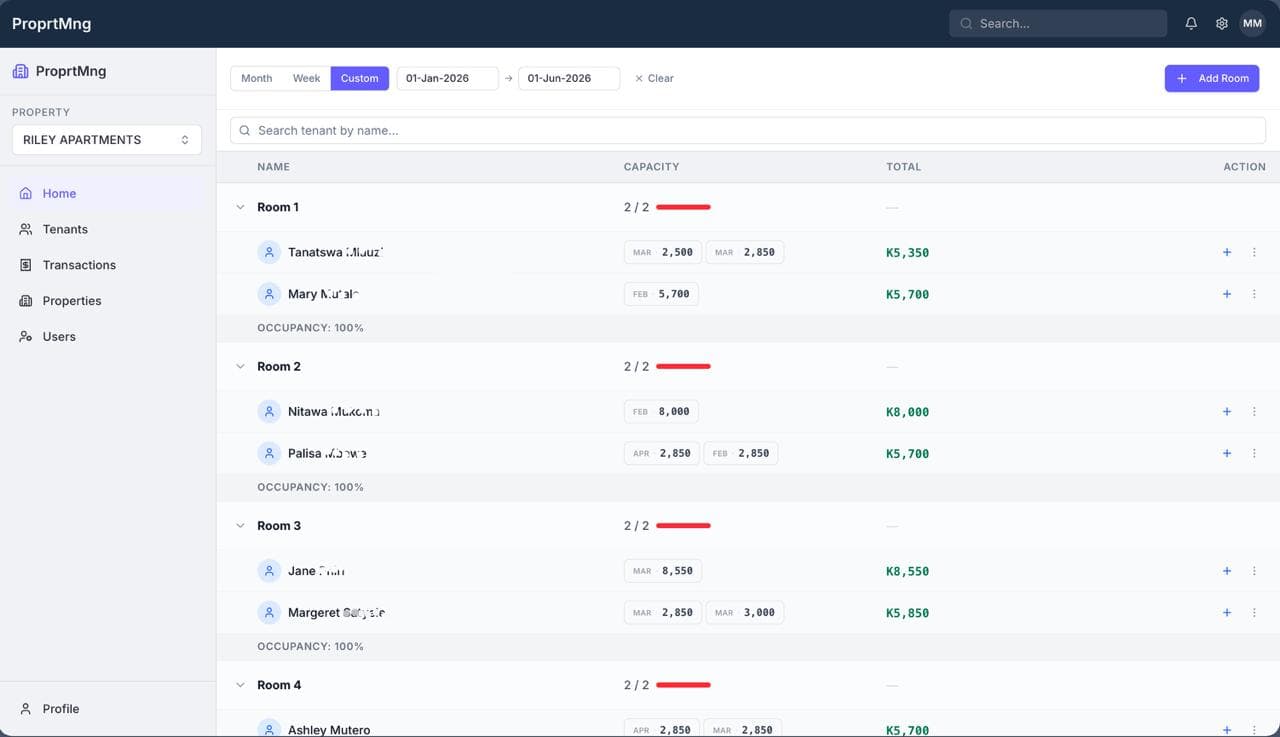Go to Home in sidebar

tap(107, 193)
